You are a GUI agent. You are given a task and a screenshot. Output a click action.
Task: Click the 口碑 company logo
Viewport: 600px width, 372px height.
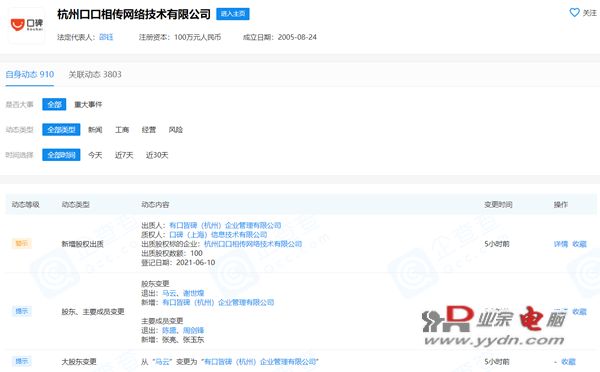coord(26,25)
